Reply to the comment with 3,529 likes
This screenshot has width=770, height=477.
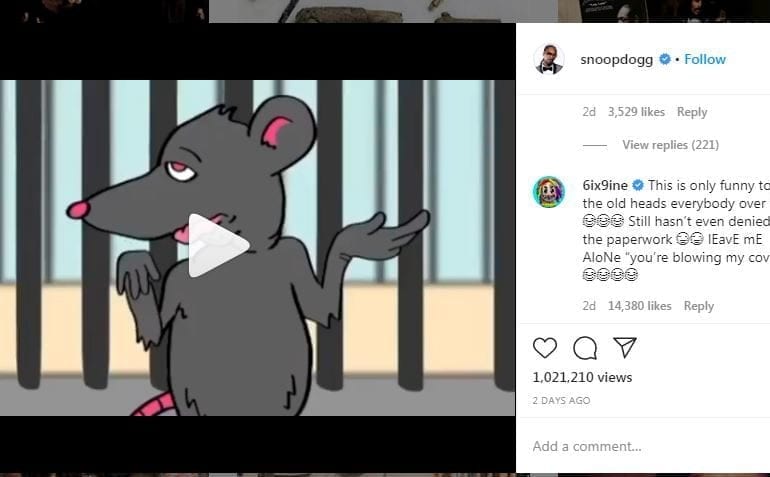pos(692,112)
